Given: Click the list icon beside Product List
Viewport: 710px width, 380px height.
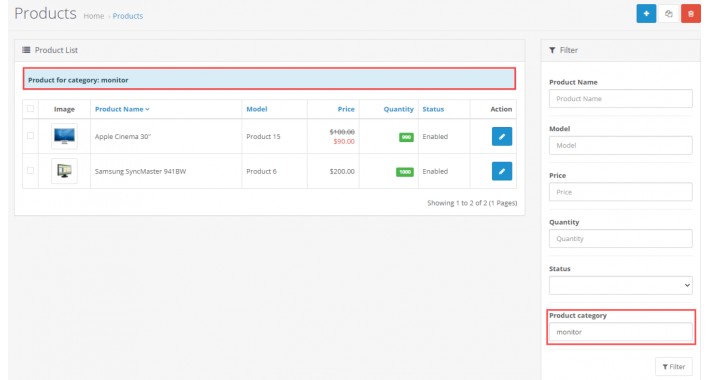Looking at the screenshot, I should click(x=26, y=50).
